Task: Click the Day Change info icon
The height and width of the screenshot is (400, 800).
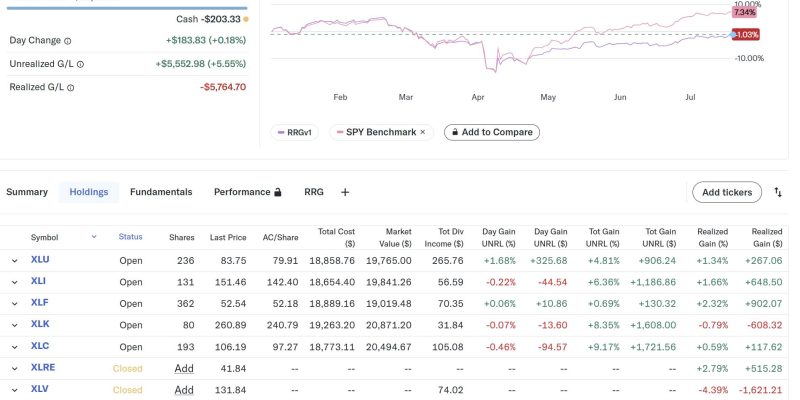Action: [x=68, y=41]
